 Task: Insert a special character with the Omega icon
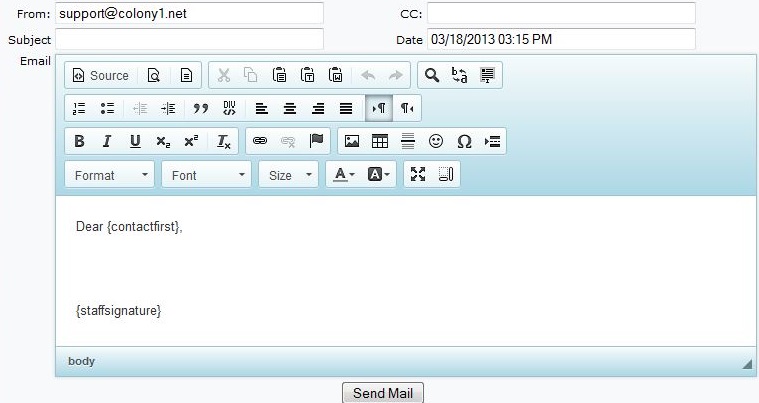pyautogui.click(x=464, y=141)
